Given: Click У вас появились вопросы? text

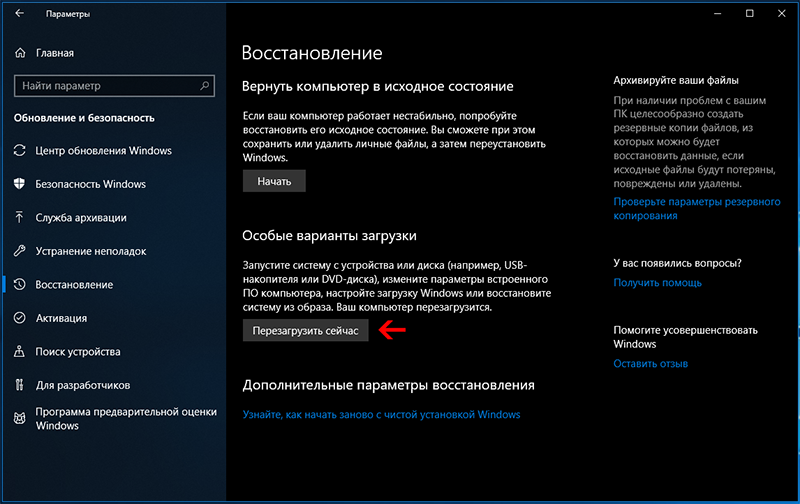Looking at the screenshot, I should click(x=677, y=263).
